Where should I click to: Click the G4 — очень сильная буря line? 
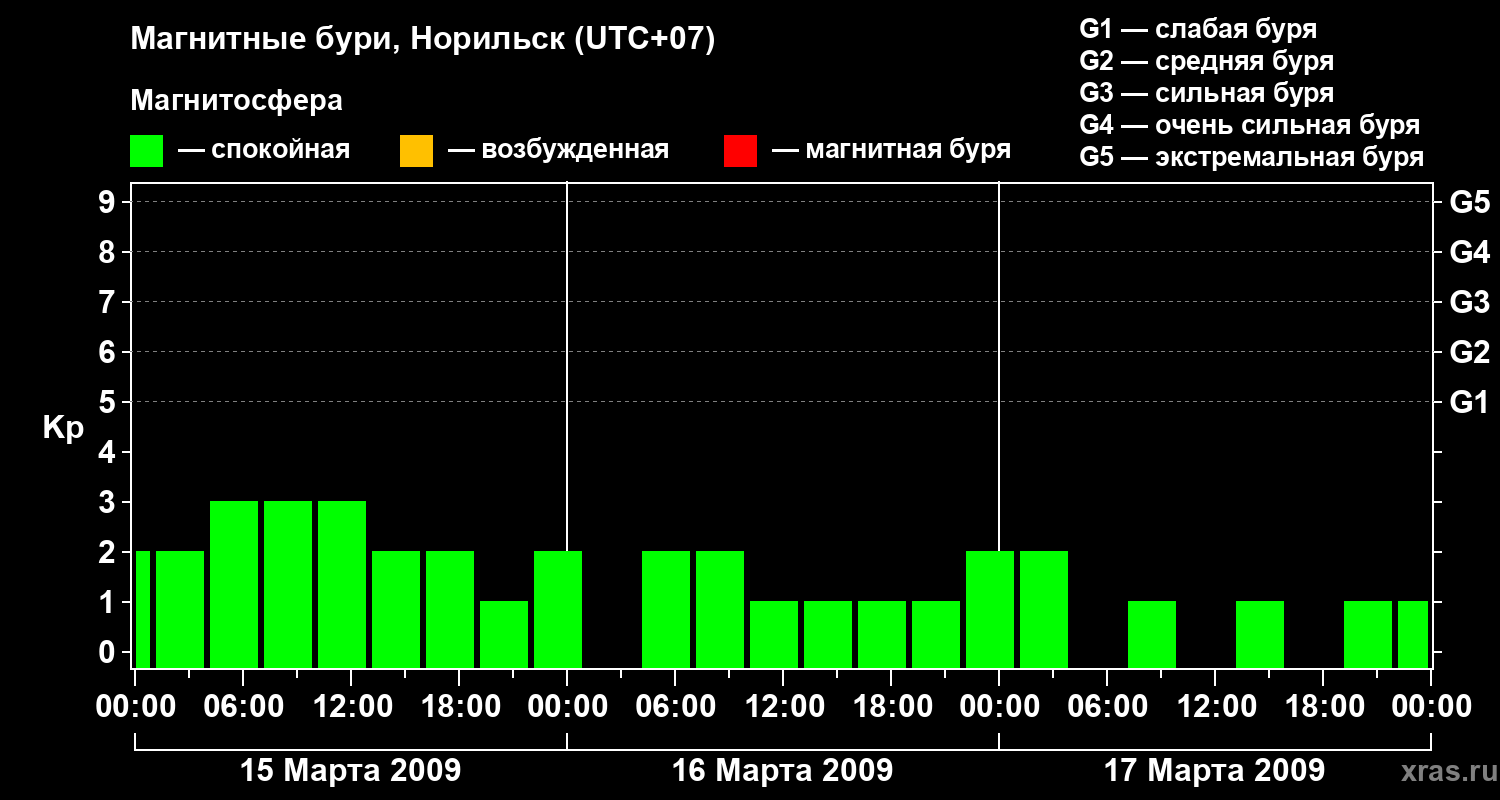point(1250,125)
